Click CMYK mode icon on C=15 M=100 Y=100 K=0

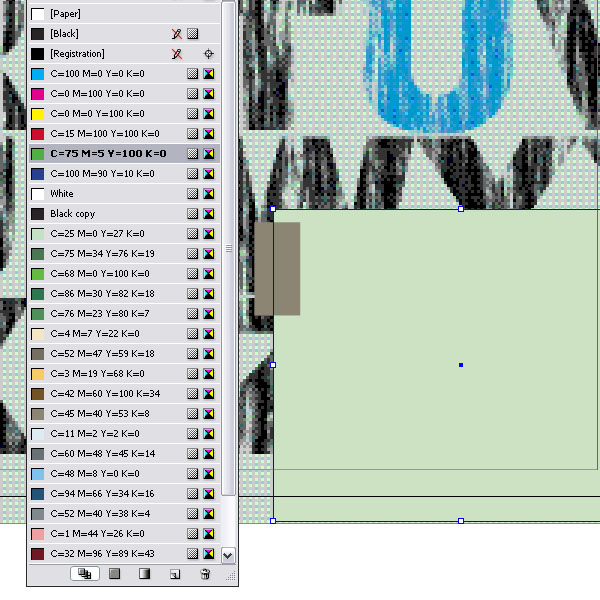coord(209,134)
